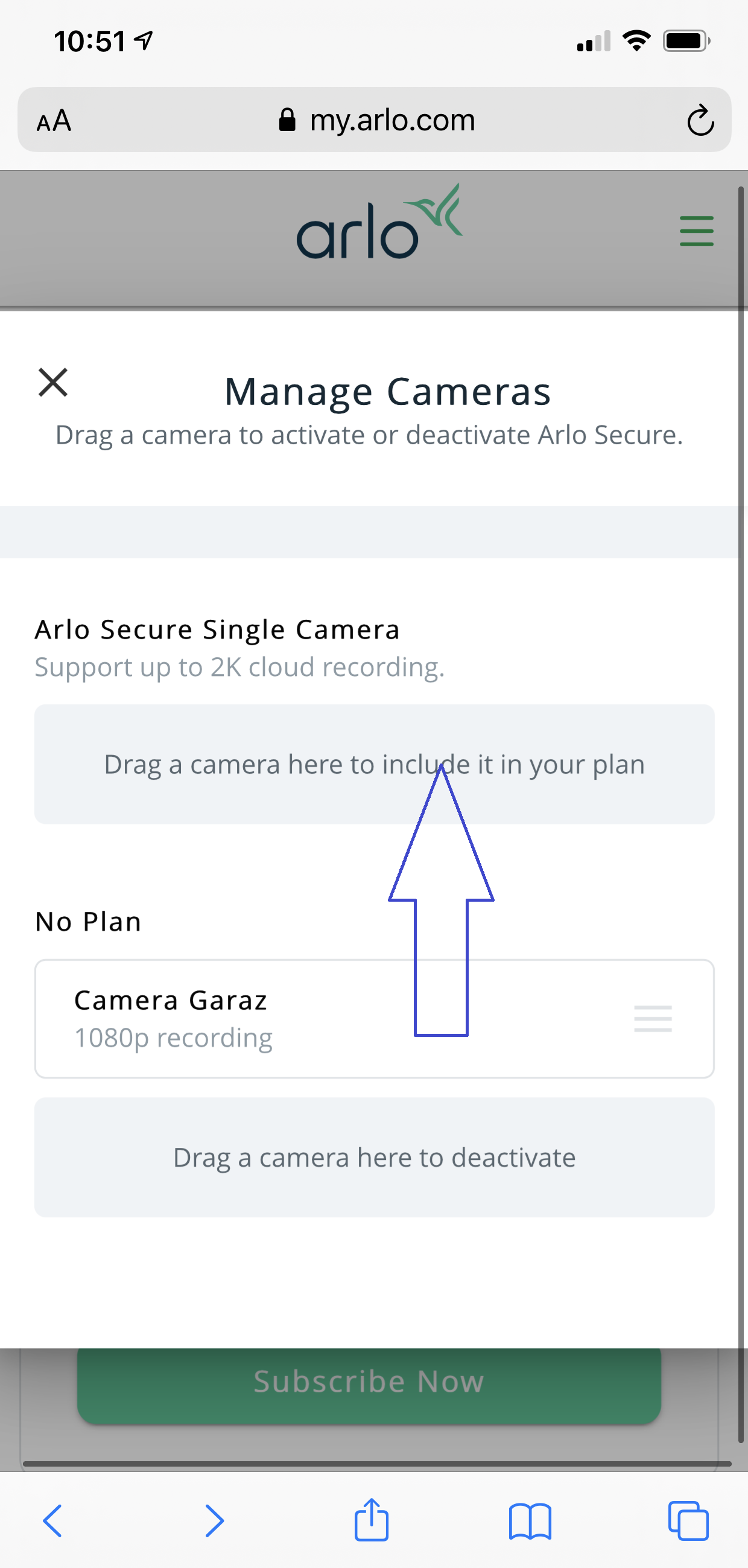The width and height of the screenshot is (748, 1568).
Task: Click the include-in-plan drop zone
Action: pyautogui.click(x=244, y=764)
